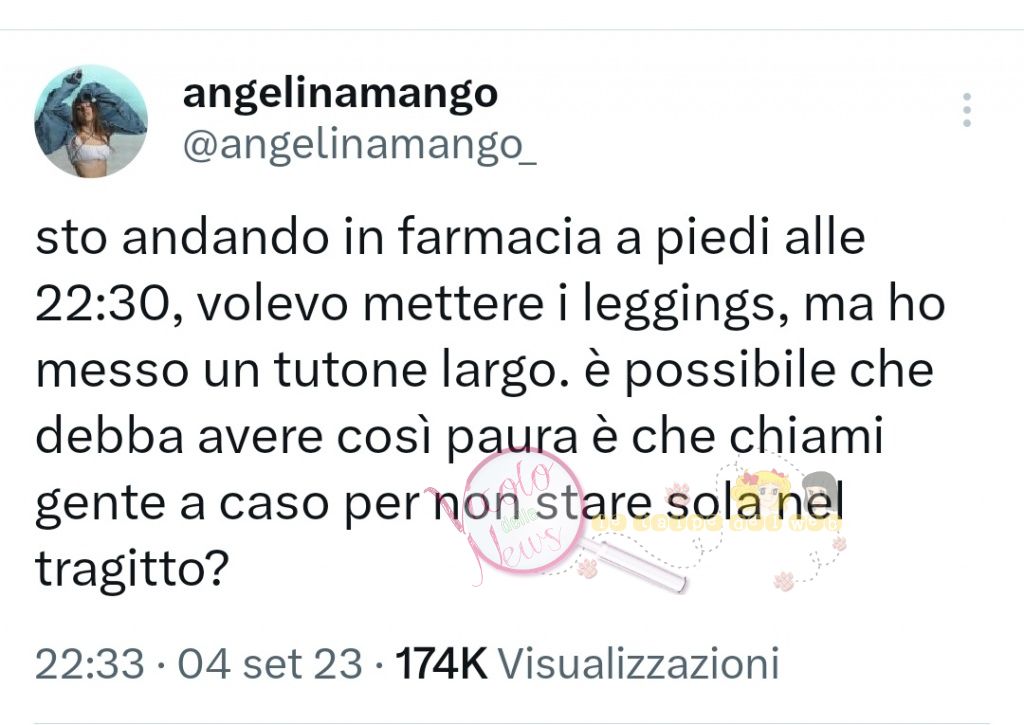
Task: Click the magnifying glass handle in watermark
Action: click(x=635, y=563)
